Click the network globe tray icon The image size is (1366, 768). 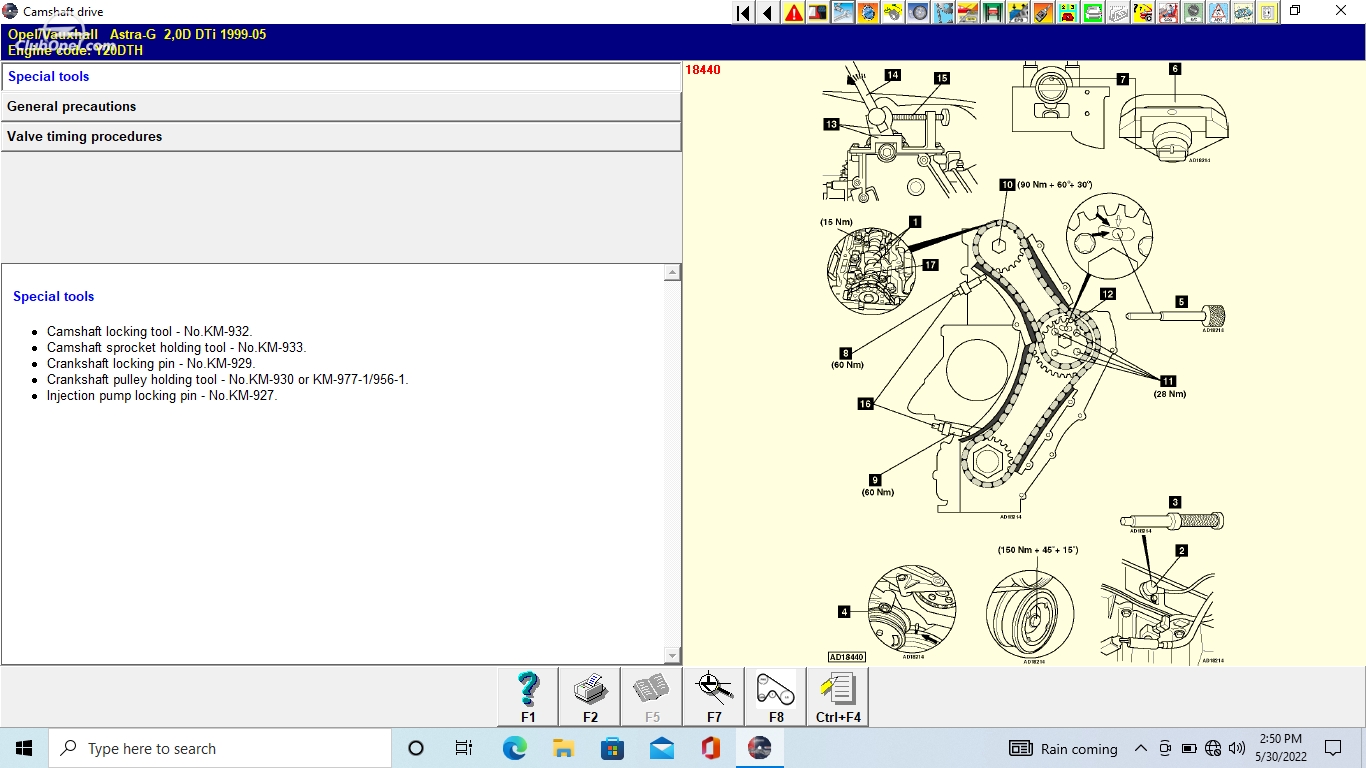(1213, 748)
